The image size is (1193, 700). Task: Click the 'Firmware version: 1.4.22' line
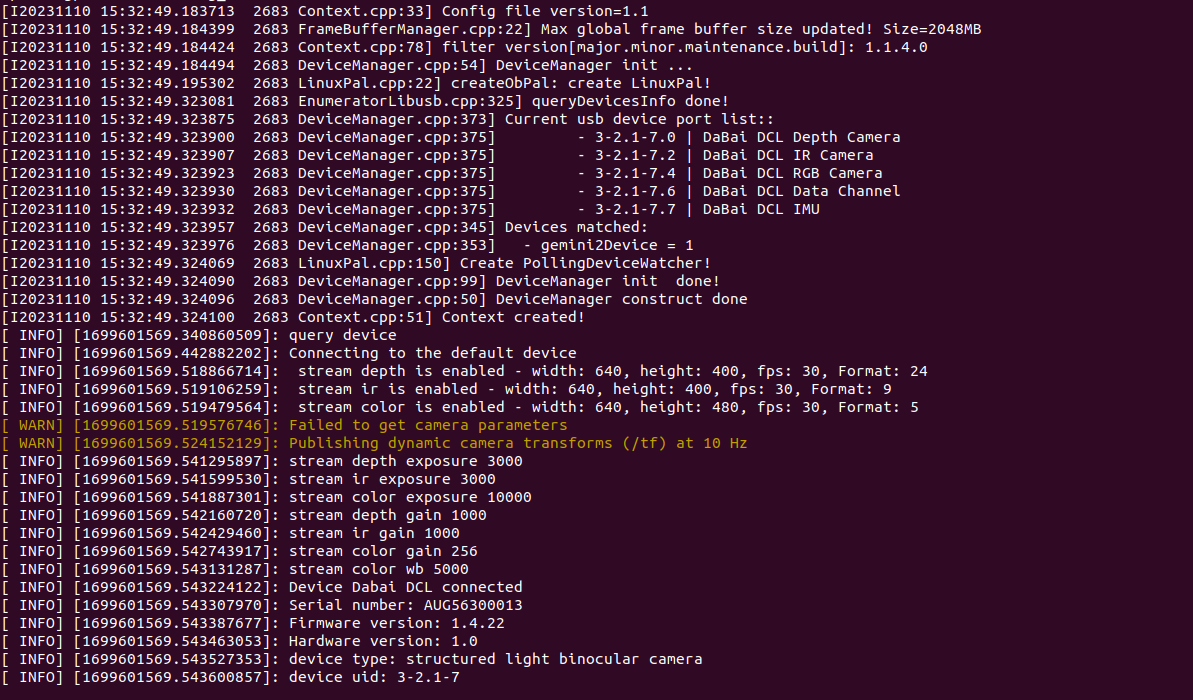(x=396, y=623)
